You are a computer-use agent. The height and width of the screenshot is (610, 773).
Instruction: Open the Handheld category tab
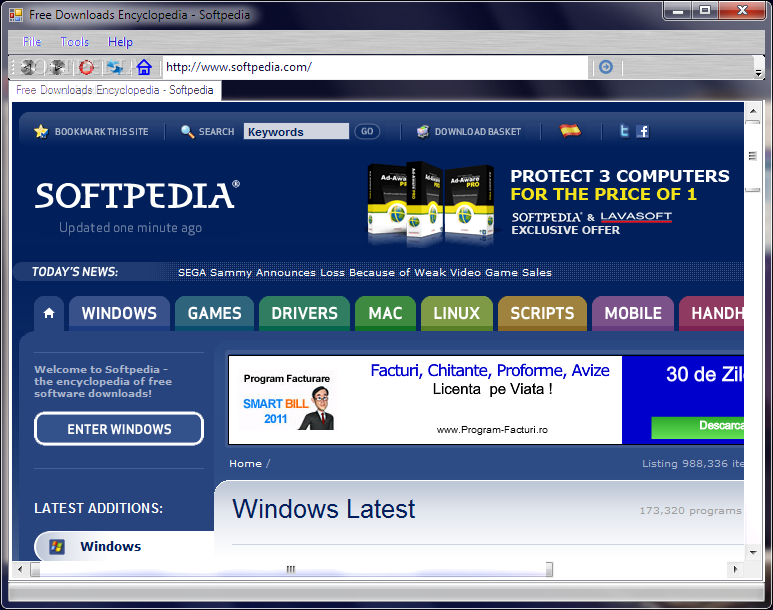711,313
